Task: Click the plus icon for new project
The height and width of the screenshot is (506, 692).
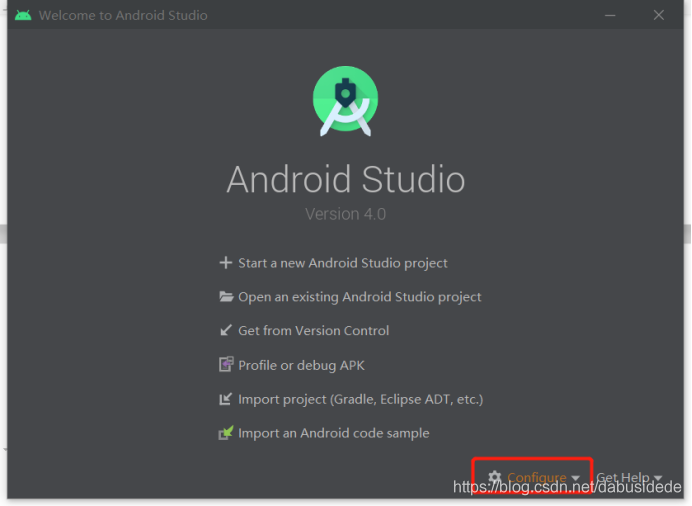Action: click(x=226, y=263)
